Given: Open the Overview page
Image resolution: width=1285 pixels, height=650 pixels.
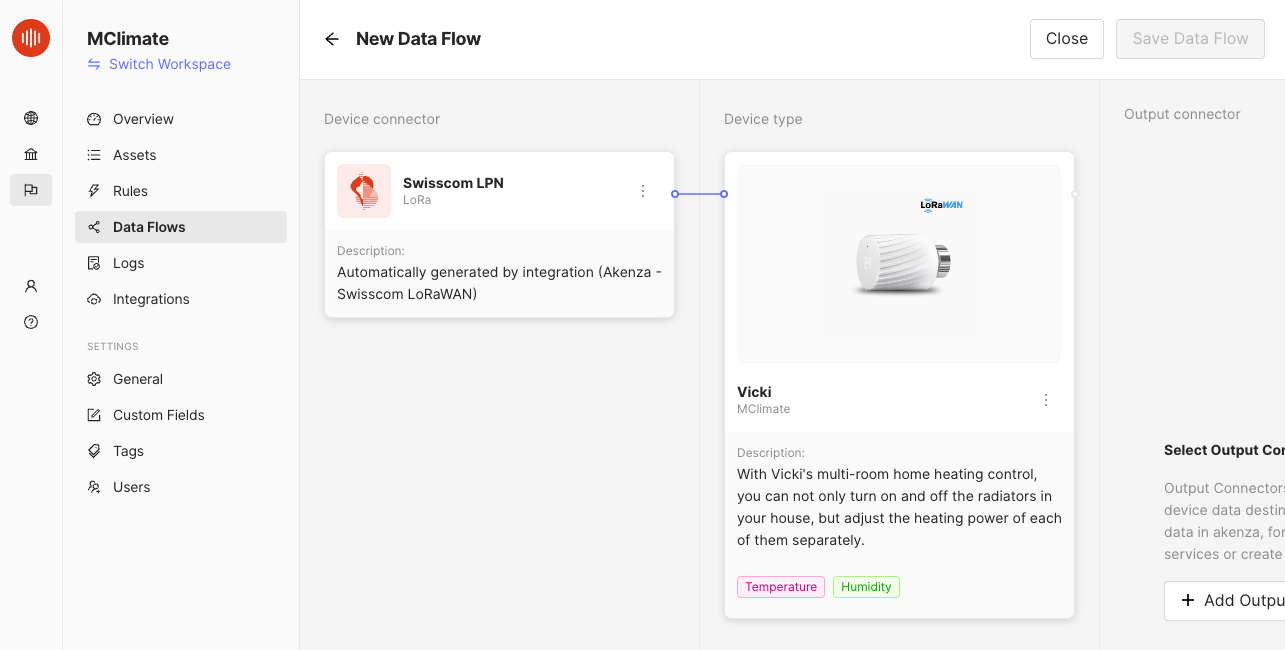Looking at the screenshot, I should [181, 119].
